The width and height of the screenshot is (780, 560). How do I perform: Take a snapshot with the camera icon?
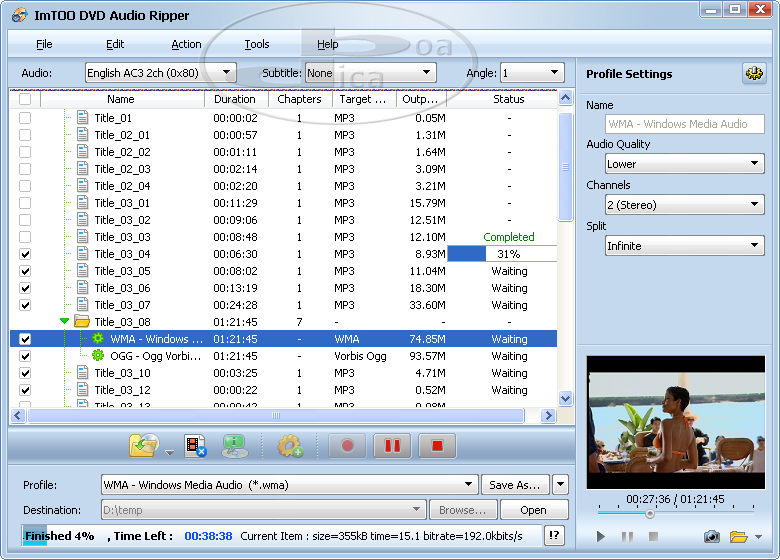pyautogui.click(x=711, y=537)
